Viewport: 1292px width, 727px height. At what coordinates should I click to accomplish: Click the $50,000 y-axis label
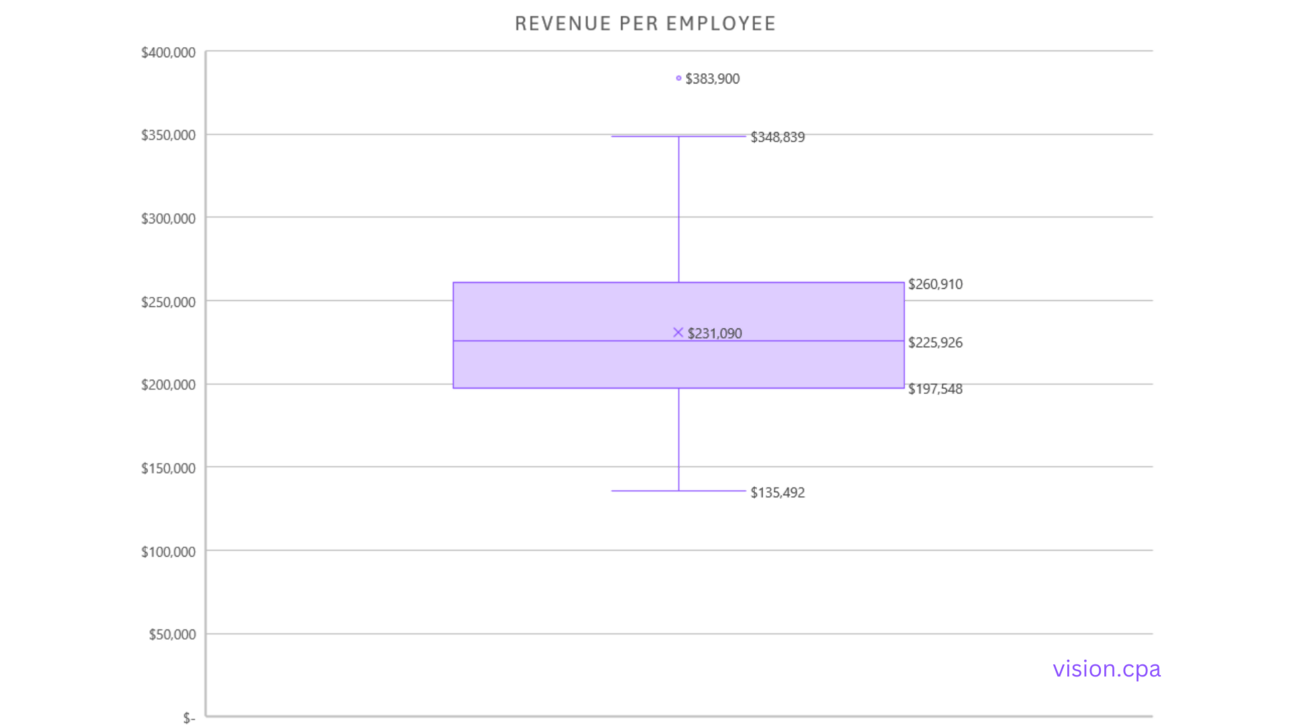click(x=172, y=634)
